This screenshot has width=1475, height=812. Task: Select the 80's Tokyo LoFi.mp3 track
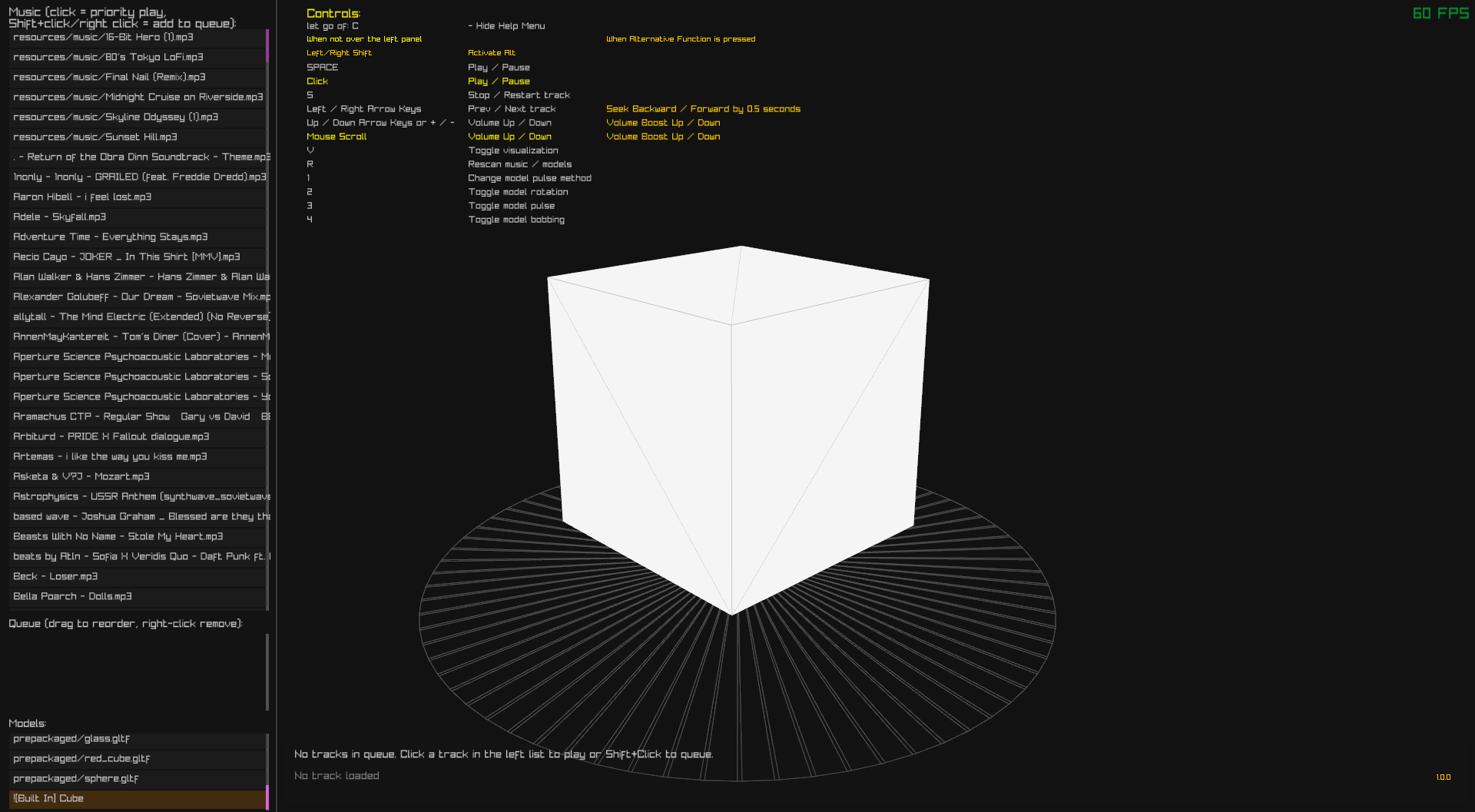(x=137, y=58)
